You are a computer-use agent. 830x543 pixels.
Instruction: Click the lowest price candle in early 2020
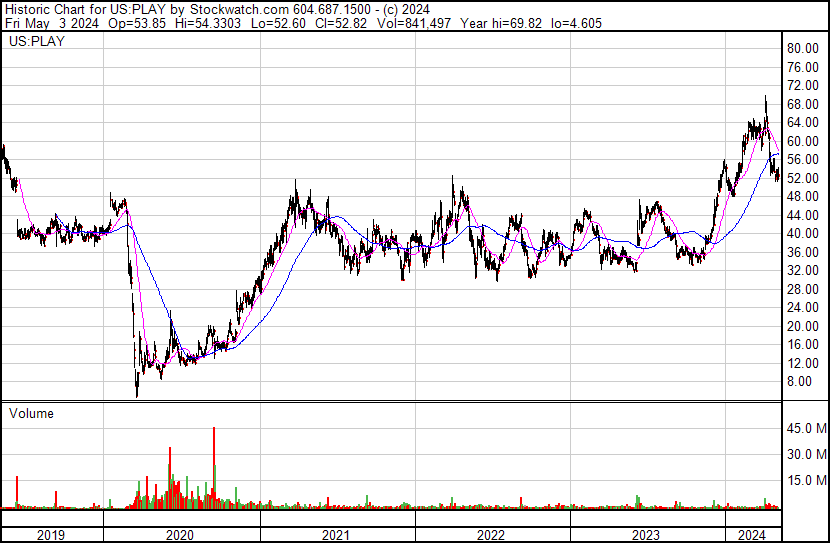point(137,385)
